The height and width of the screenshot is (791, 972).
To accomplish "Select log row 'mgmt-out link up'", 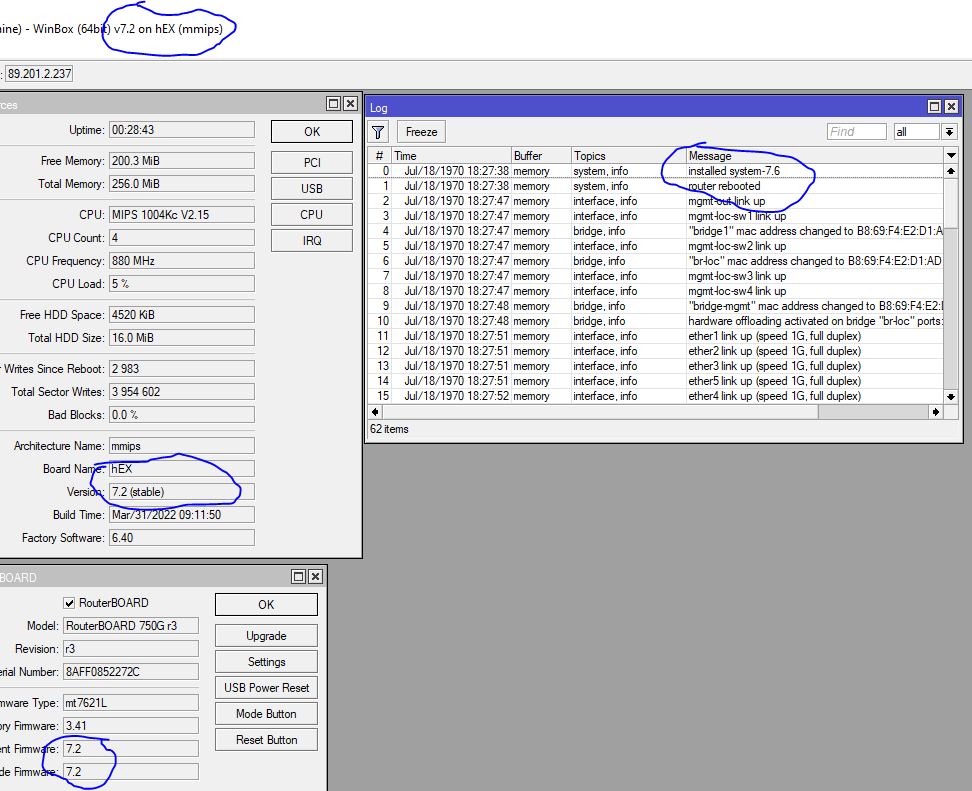I will click(656, 201).
